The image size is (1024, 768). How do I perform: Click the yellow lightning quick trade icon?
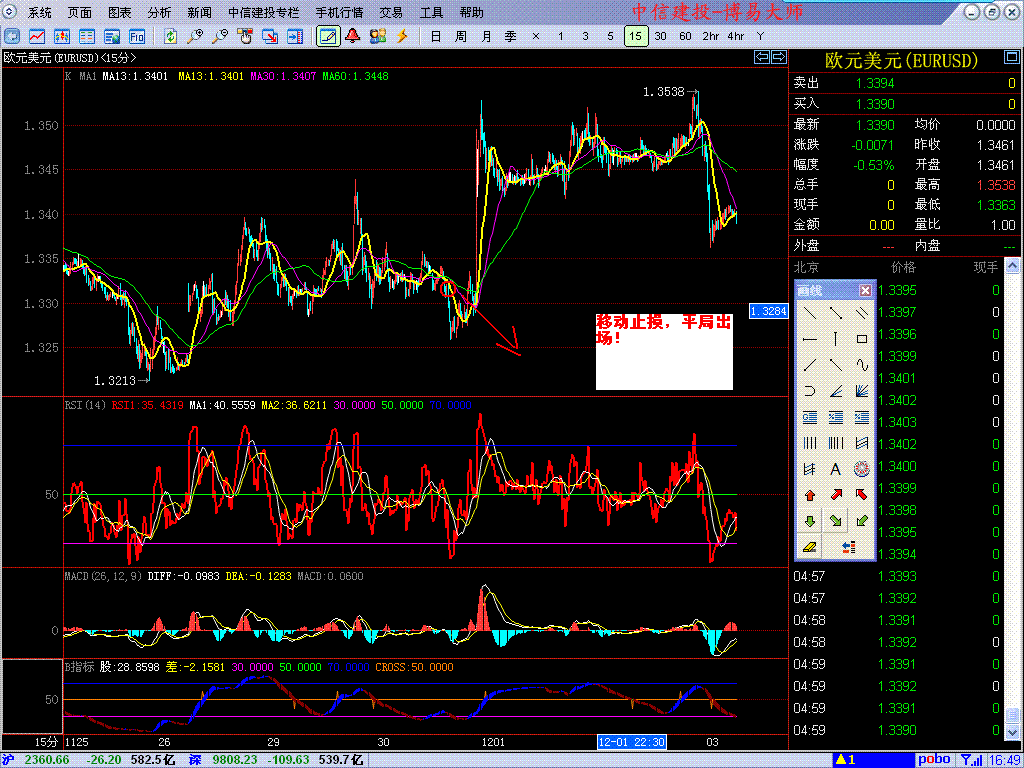pyautogui.click(x=402, y=36)
